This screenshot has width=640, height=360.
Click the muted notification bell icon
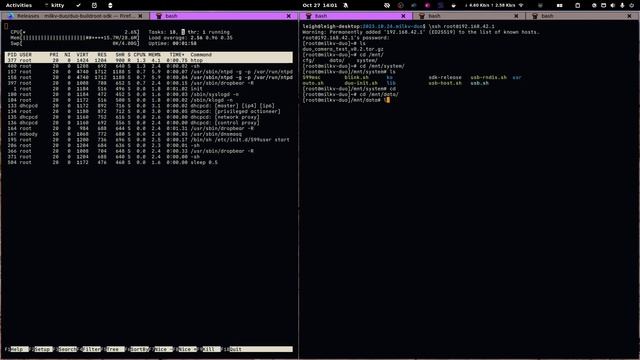coord(346,5)
